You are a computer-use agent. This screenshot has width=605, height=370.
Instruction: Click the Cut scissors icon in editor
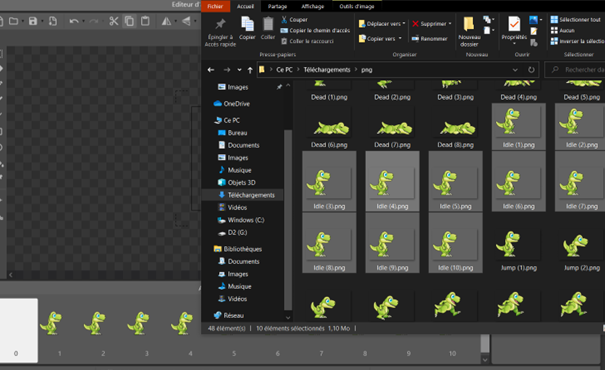113,21
